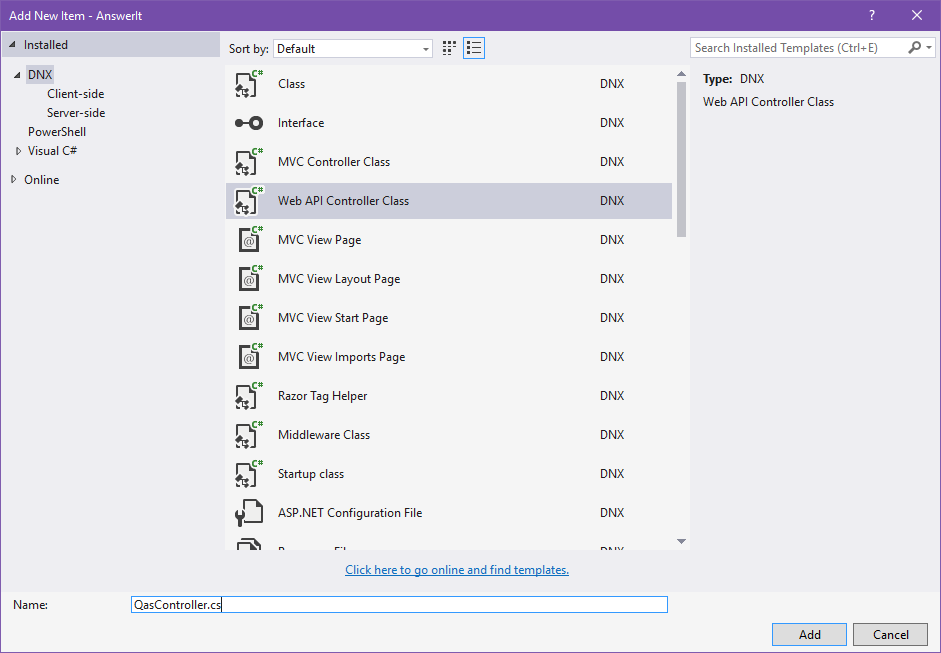Select the Startup class template name
This screenshot has height=653, width=941.
tap(311, 474)
